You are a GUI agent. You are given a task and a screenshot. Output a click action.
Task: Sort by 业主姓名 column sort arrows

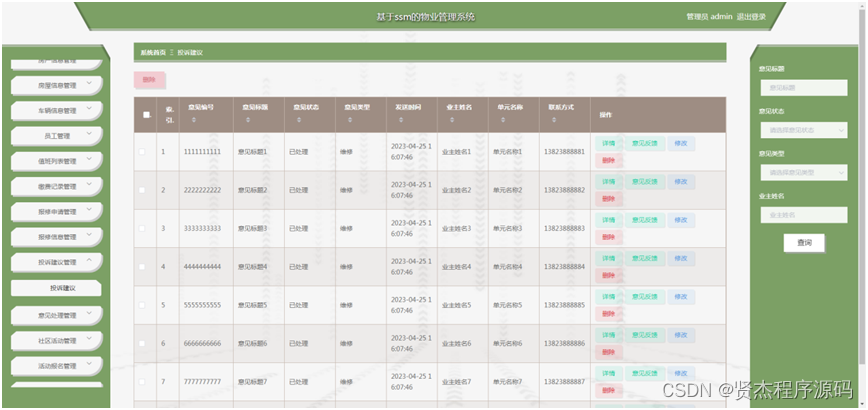pyautogui.click(x=451, y=120)
